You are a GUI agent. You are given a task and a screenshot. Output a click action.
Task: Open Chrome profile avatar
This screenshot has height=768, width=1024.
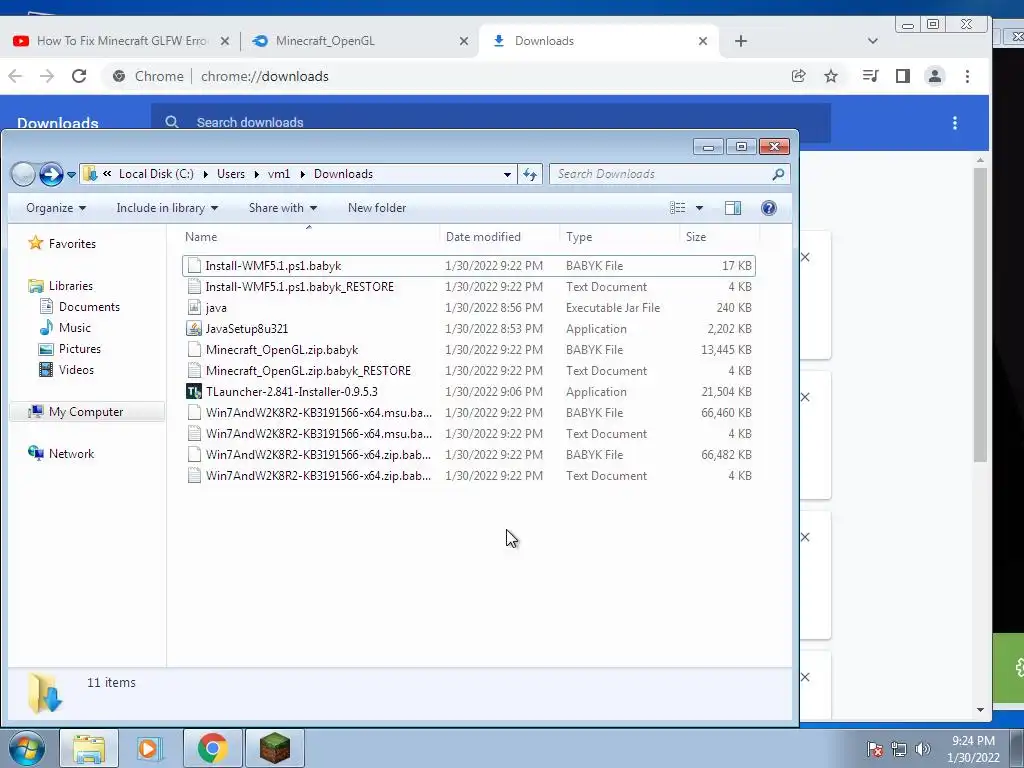(x=935, y=76)
